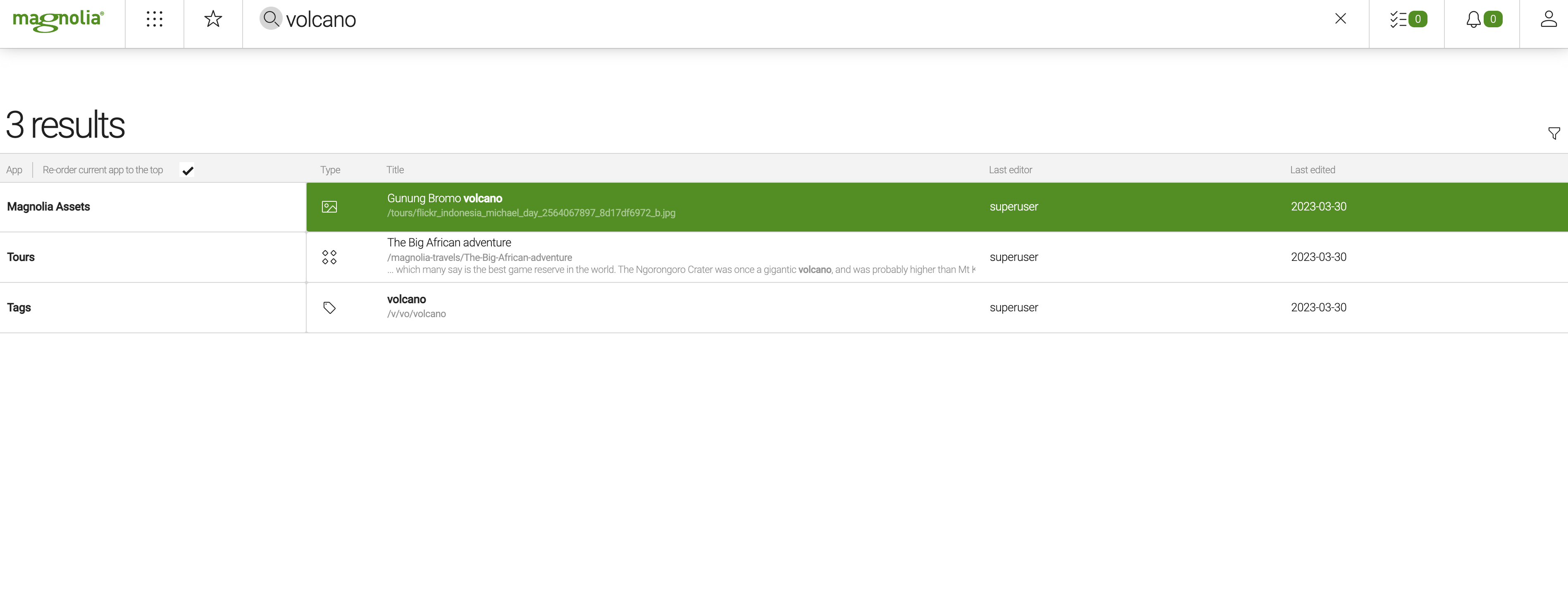Viewport: 1568px width, 607px height.
Task: Click the App column header
Action: 14,170
